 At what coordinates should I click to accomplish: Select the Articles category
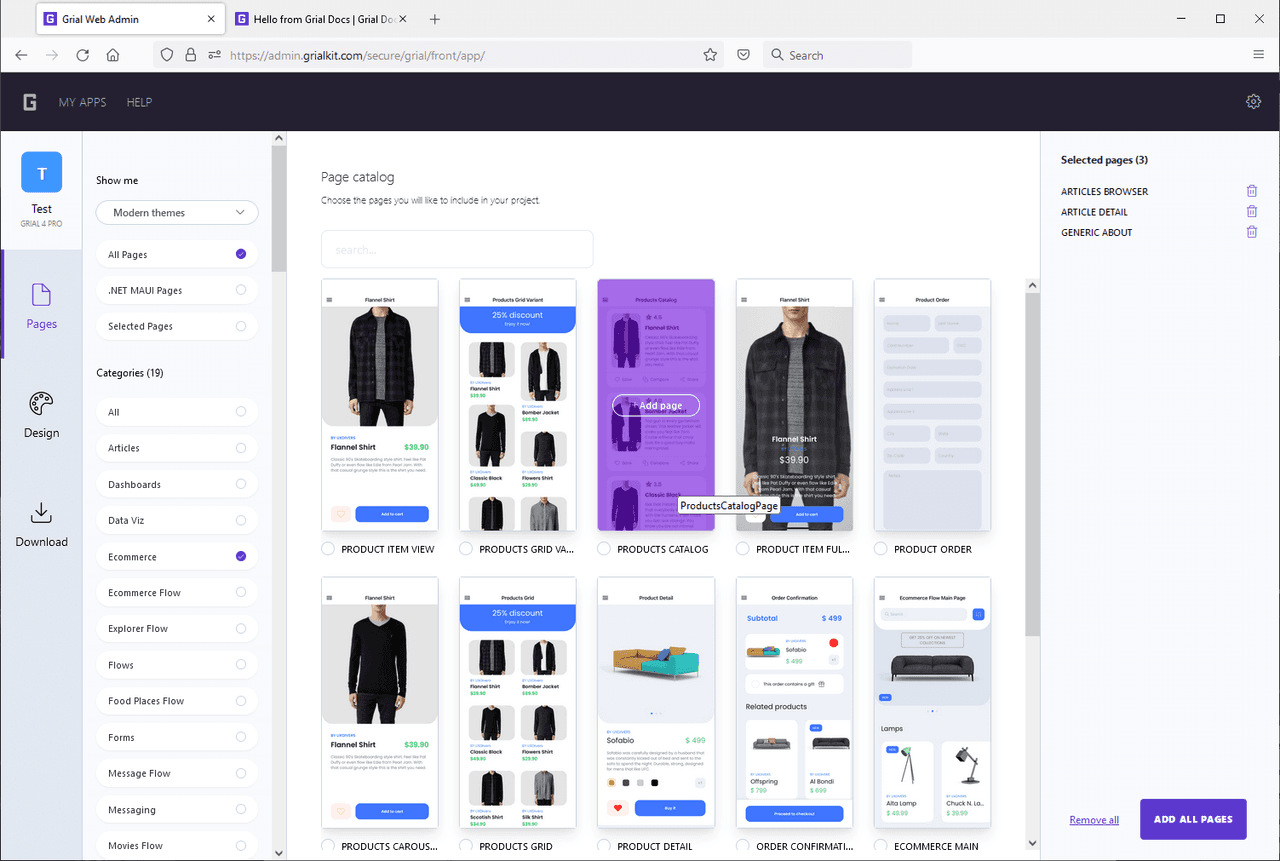click(x=177, y=448)
